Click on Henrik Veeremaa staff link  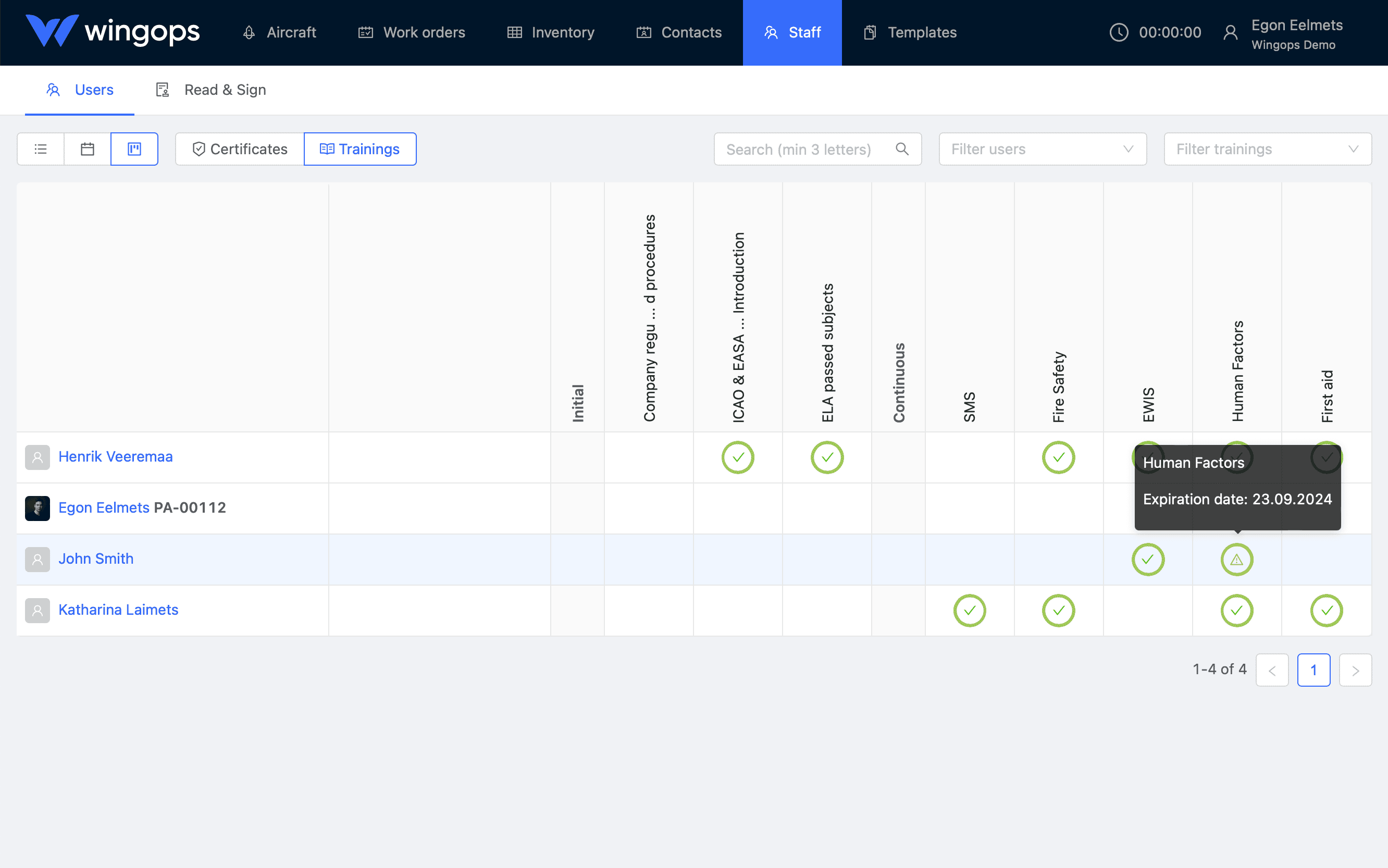[114, 457]
